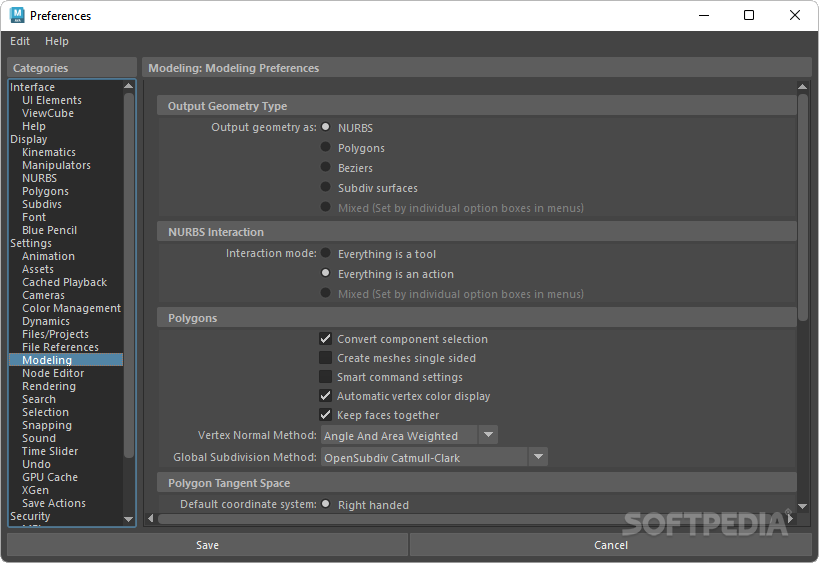Open the ViewCube preferences category
Viewport: 819px width, 563px height.
point(48,113)
